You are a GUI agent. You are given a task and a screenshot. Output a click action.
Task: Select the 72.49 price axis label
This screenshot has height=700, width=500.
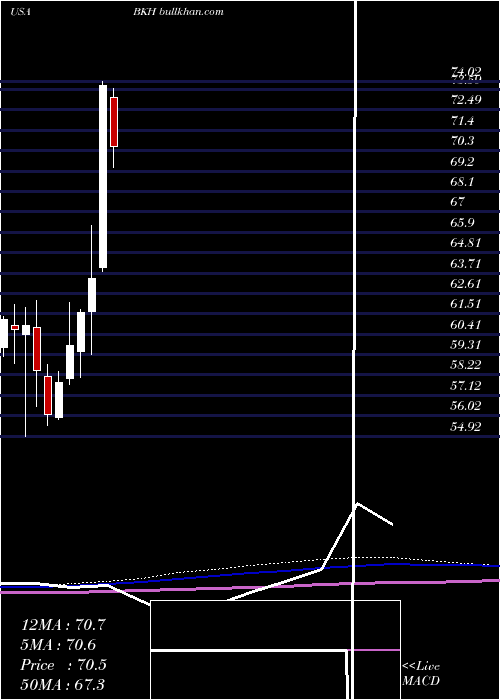(x=466, y=100)
